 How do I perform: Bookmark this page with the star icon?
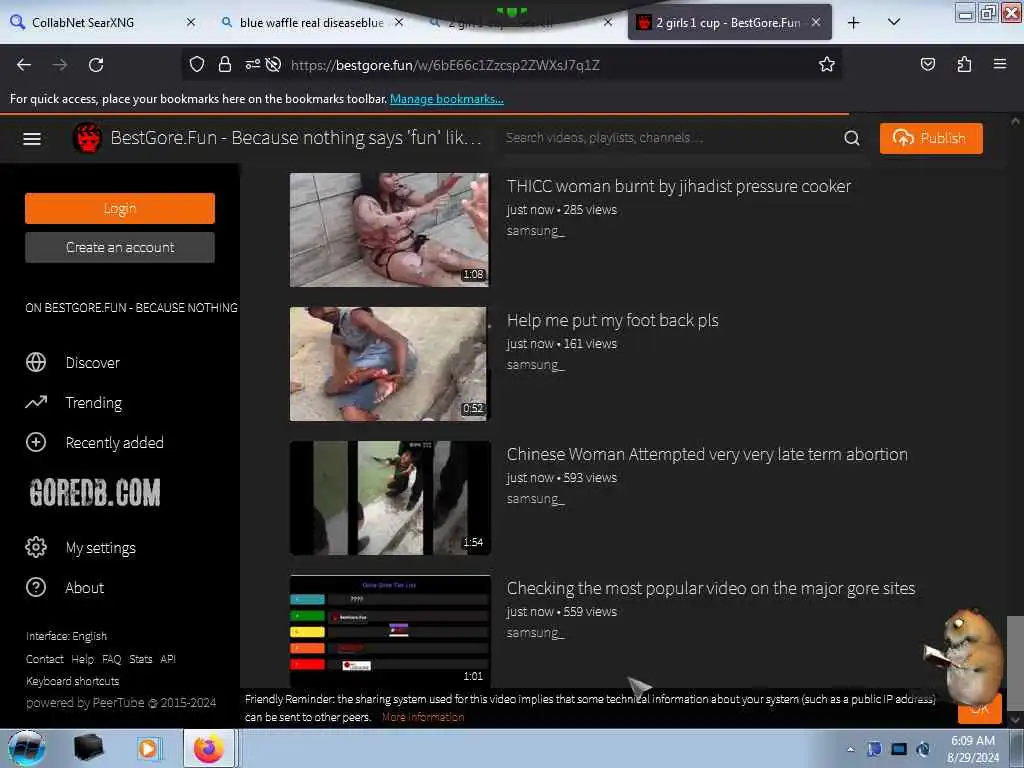(x=827, y=64)
